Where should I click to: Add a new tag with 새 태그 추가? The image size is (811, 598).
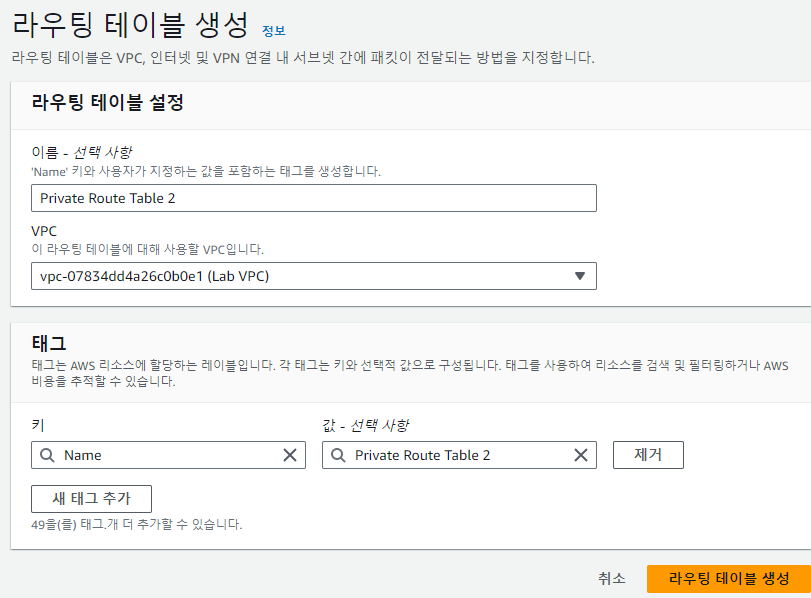click(x=92, y=499)
